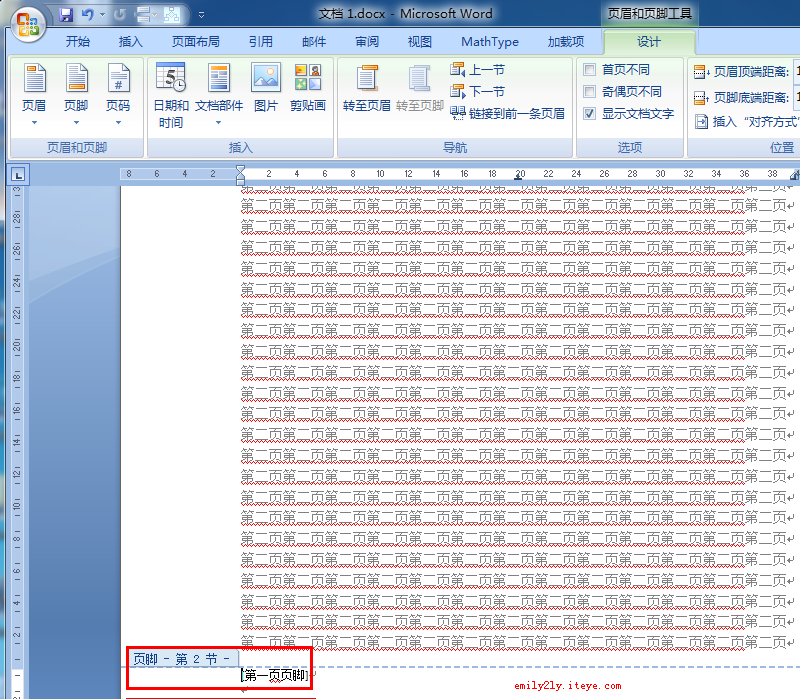Open the 加载项 tab

566,41
